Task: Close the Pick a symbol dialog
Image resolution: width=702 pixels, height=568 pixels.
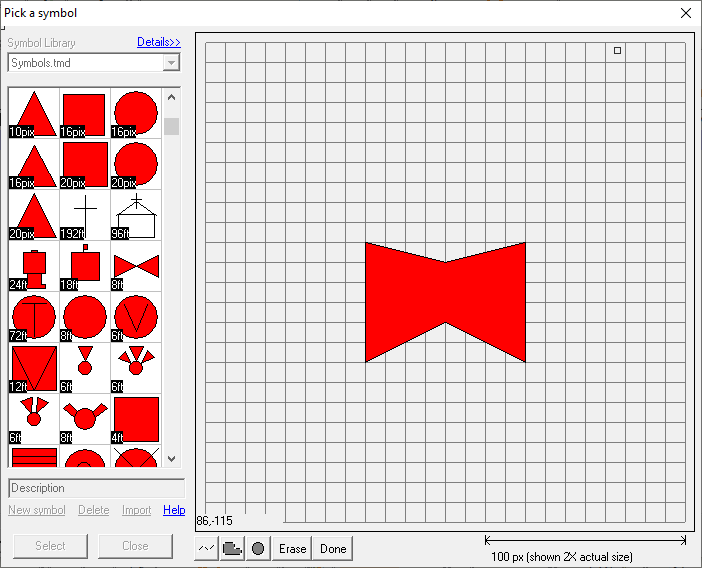Action: click(685, 13)
